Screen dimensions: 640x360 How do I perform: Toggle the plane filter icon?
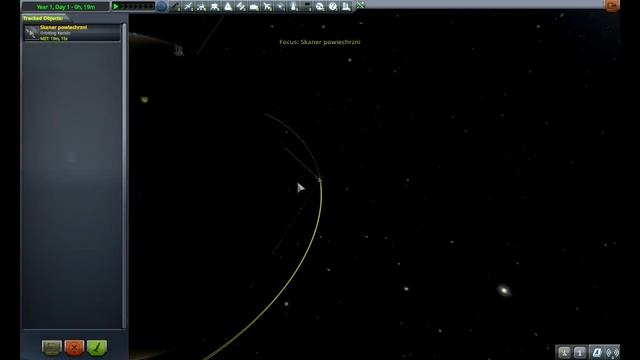coord(267,6)
